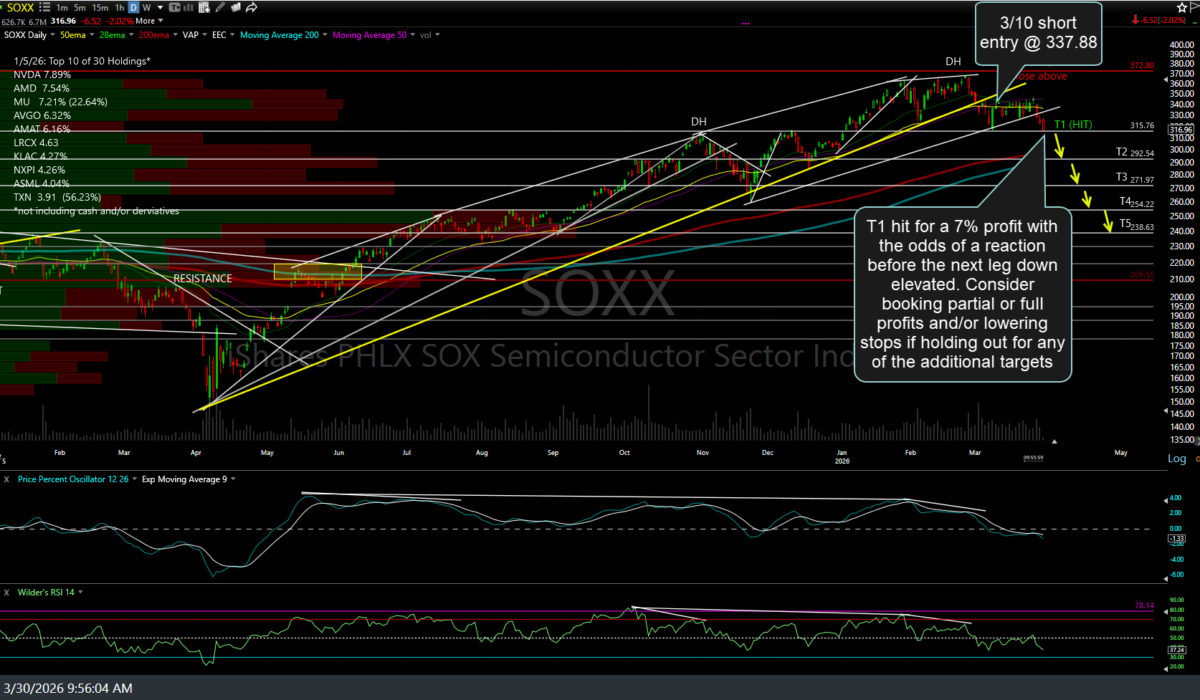Click the text note tool icon

173,6
